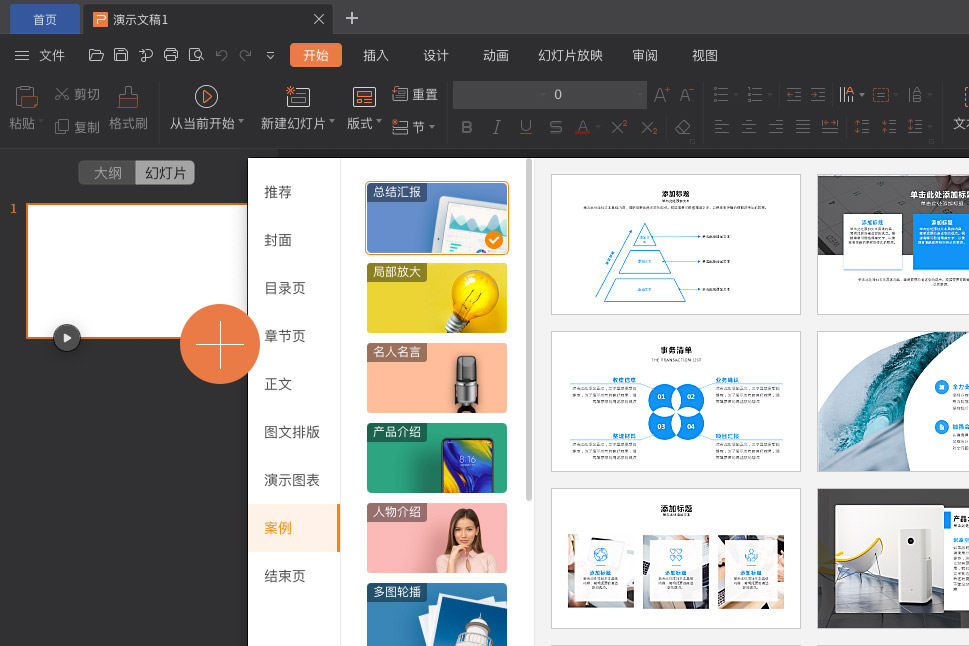
Task: Open the Review (审阅) tab
Action: point(645,55)
